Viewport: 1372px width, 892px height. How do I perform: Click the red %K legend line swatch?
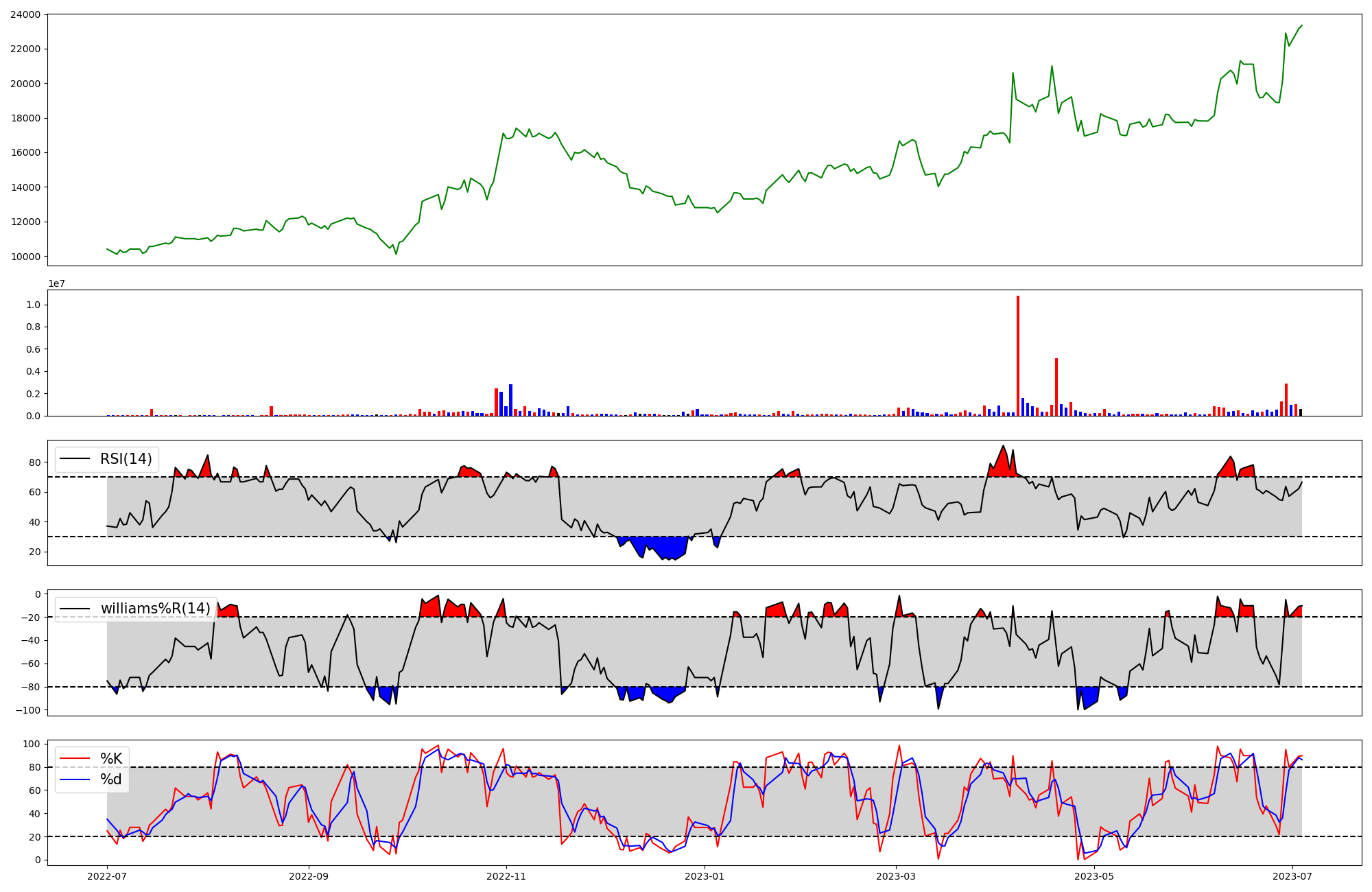tap(74, 759)
